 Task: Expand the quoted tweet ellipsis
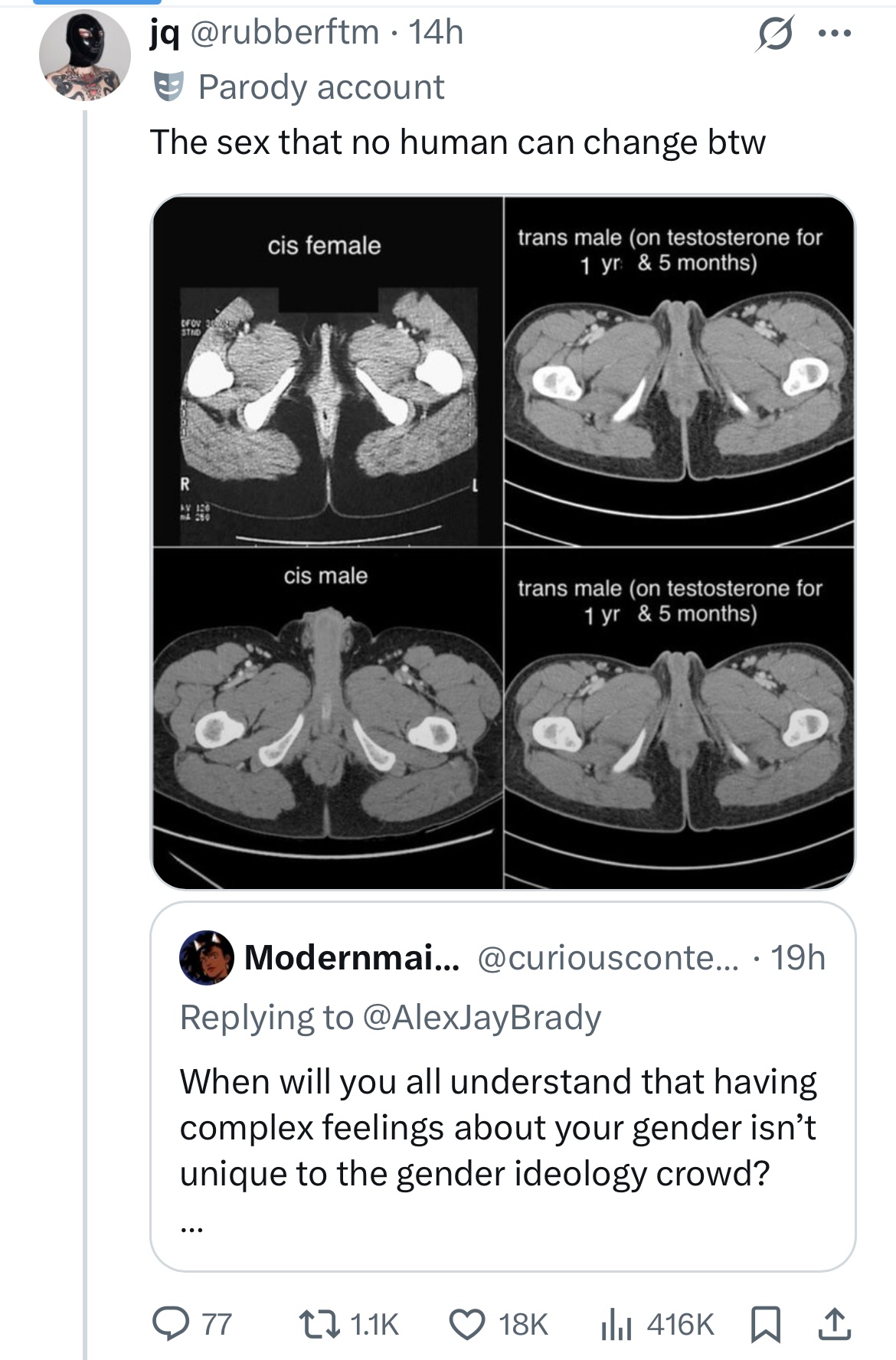pos(191,1229)
